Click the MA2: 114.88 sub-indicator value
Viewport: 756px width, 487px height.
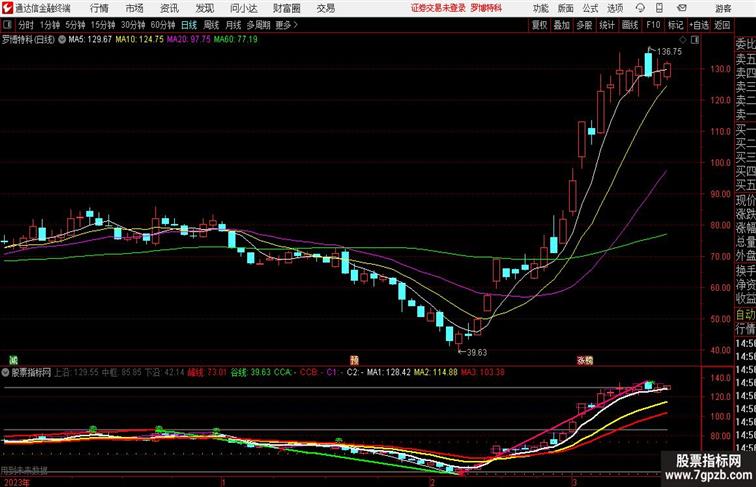pyautogui.click(x=435, y=372)
